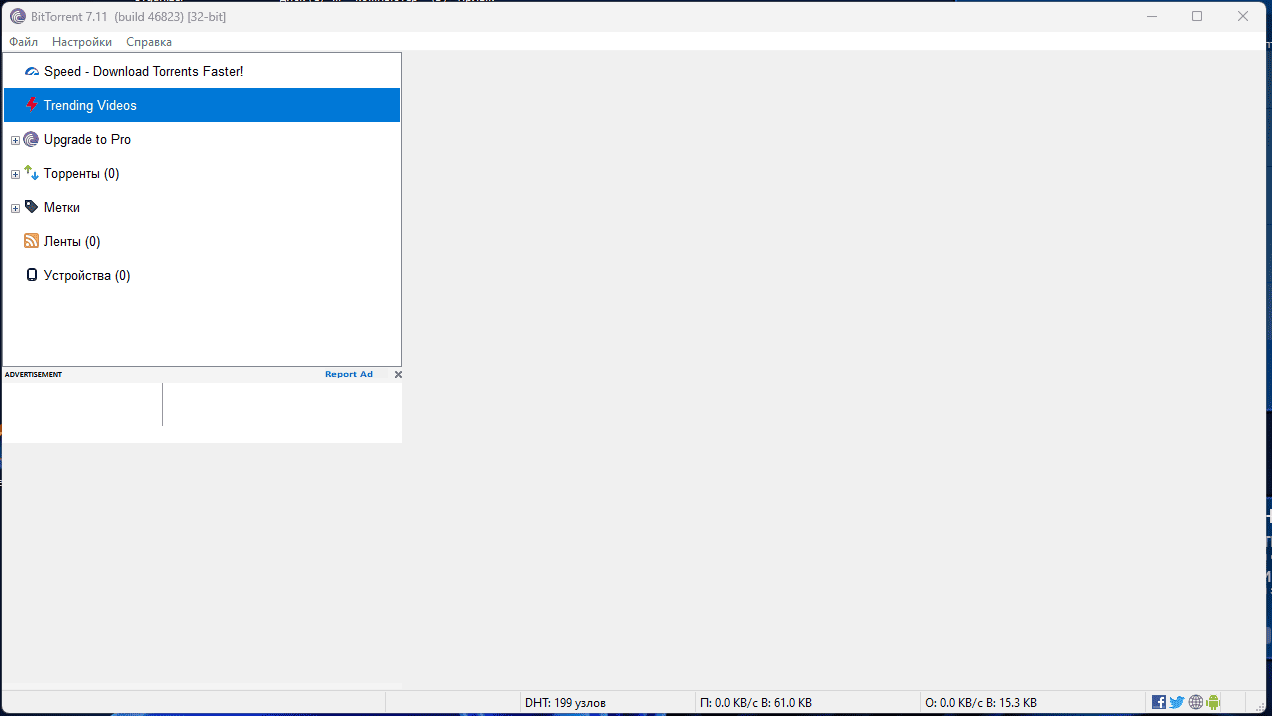Minimize the BitTorrent window
The image size is (1272, 716).
[1151, 16]
